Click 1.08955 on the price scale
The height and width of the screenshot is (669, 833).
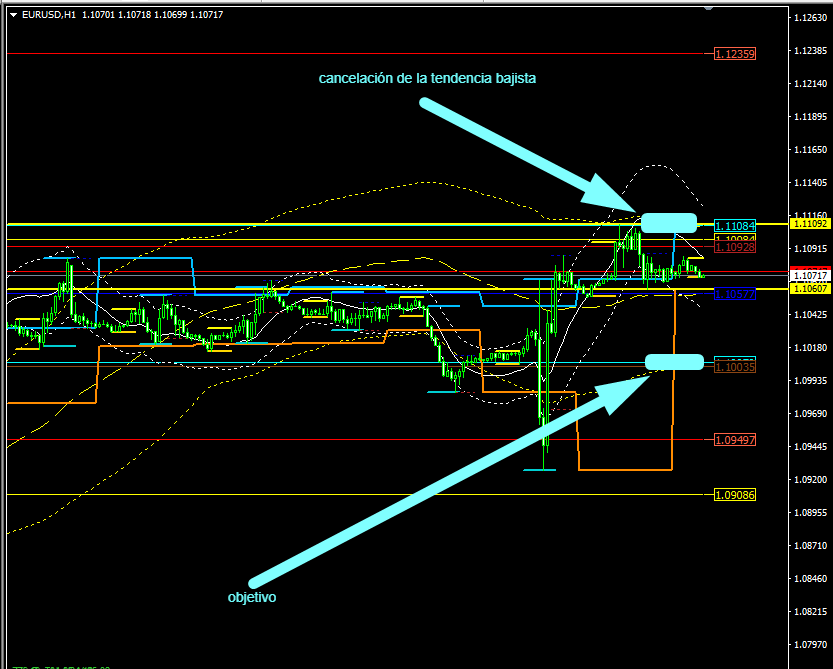tap(811, 512)
